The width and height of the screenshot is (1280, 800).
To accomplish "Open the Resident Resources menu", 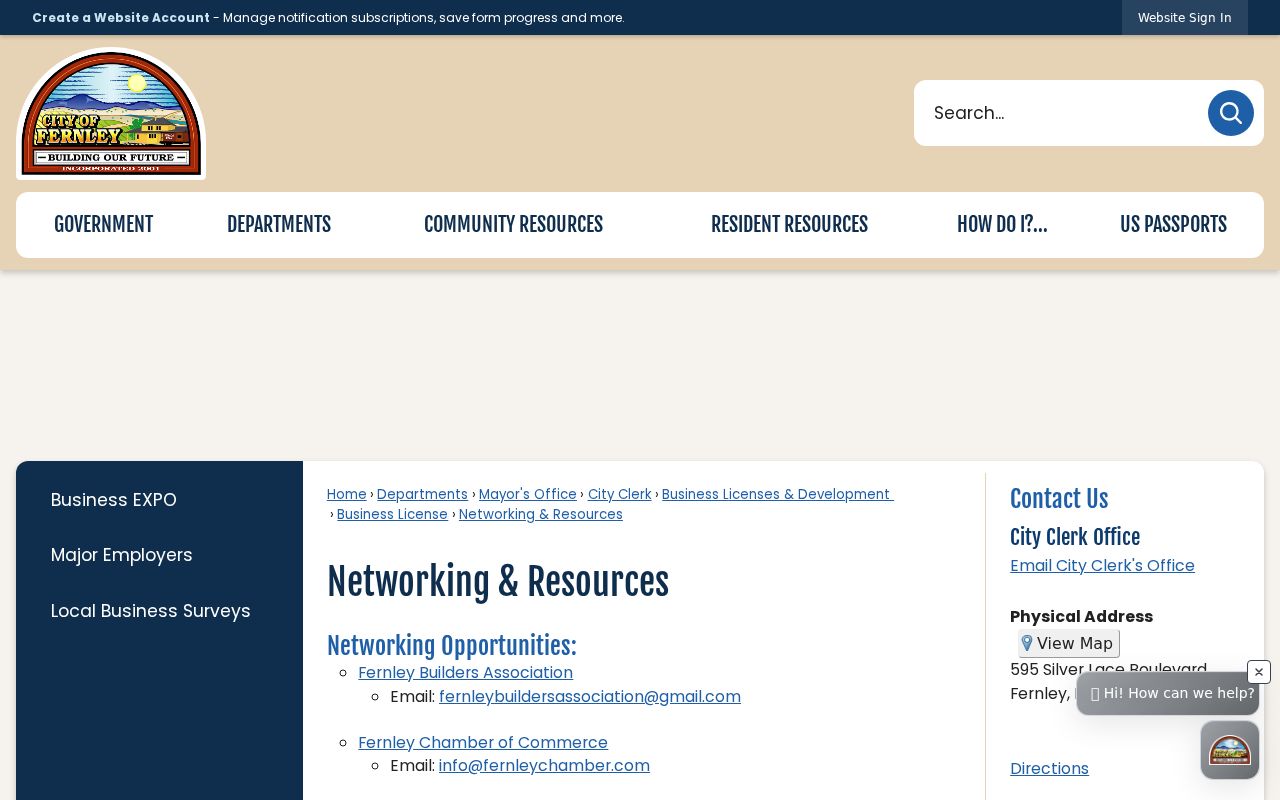I will [789, 225].
